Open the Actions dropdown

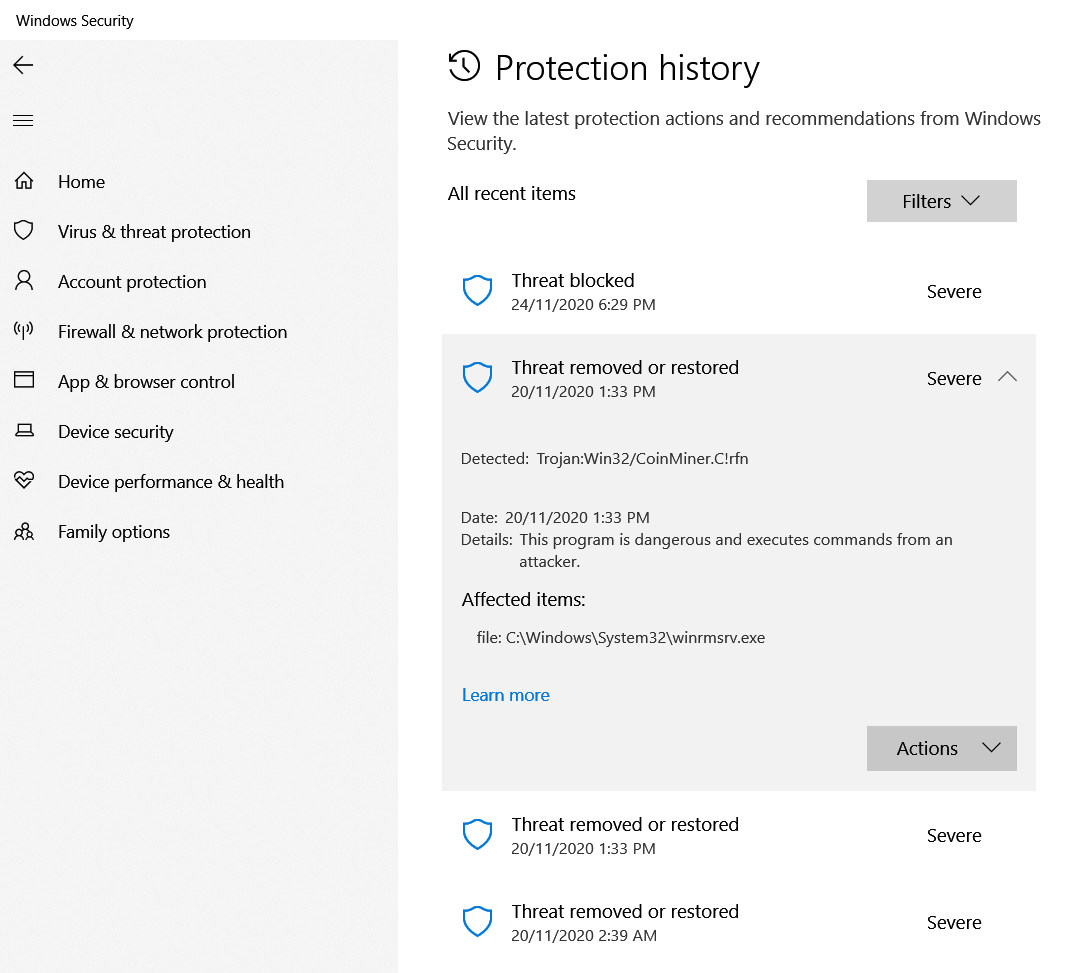click(x=942, y=749)
